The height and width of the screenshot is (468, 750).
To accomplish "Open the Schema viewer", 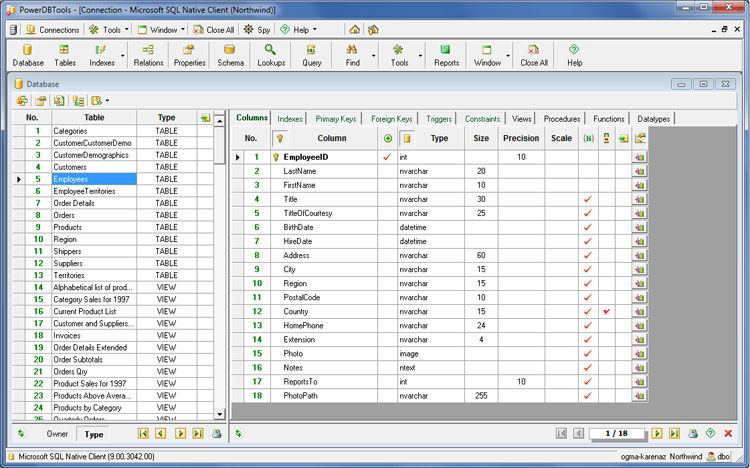I will click(230, 55).
